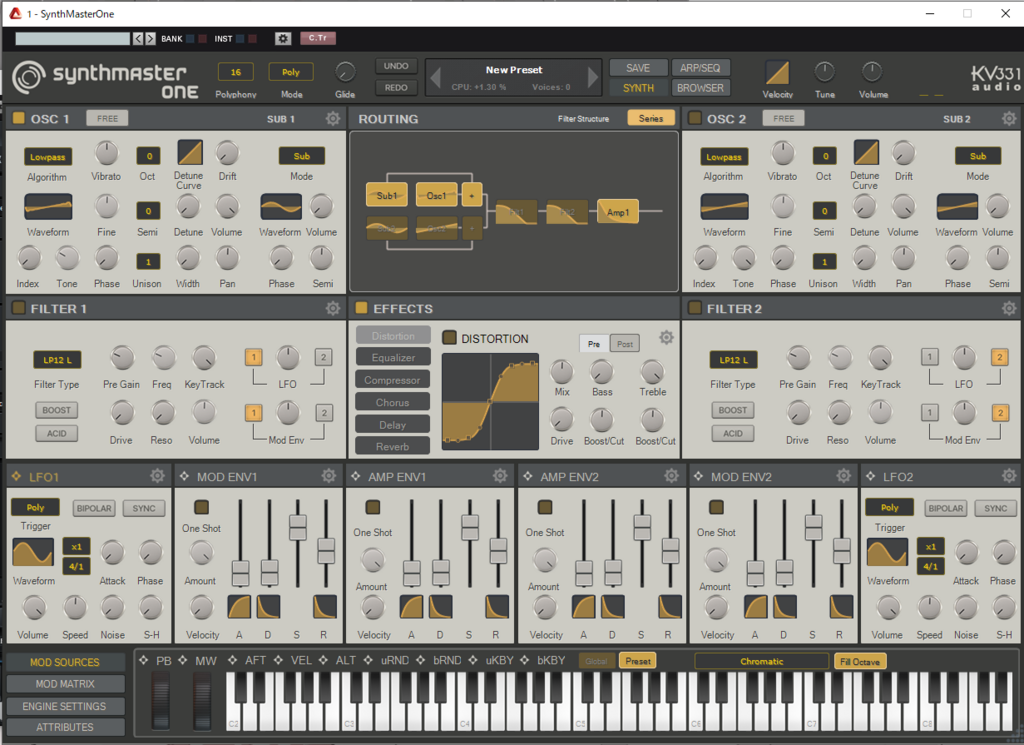This screenshot has height=745, width=1024.
Task: Click the LFO1 waveform shape
Action: 33,552
